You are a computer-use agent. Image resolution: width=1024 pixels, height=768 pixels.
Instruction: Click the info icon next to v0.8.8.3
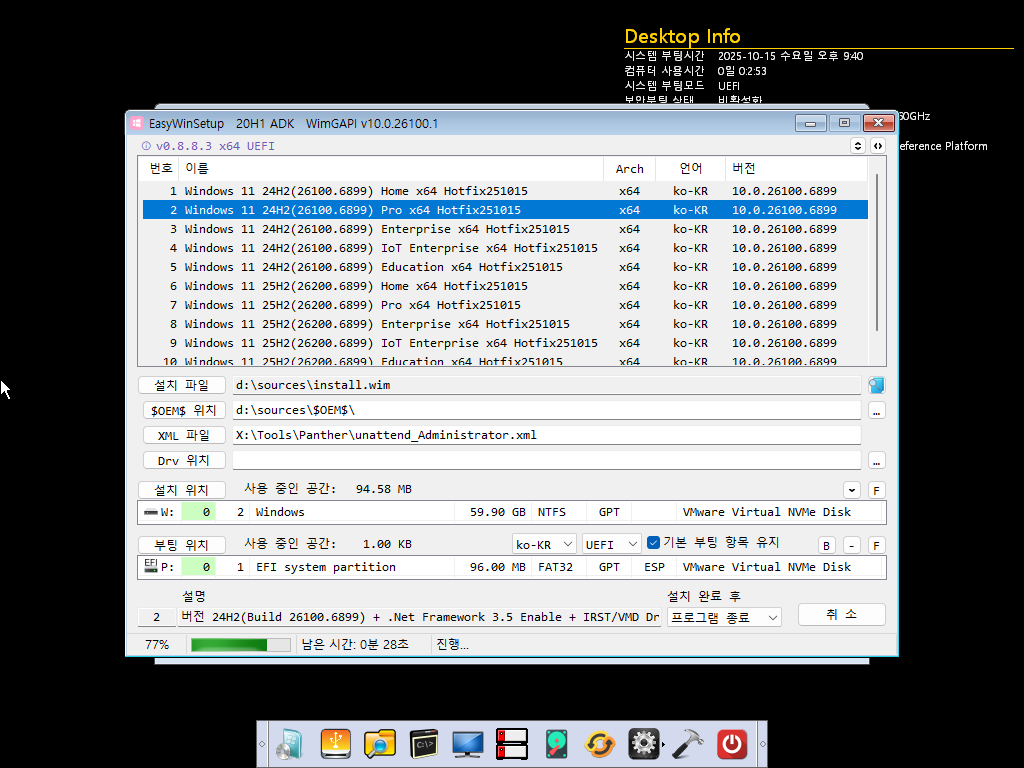click(146, 146)
